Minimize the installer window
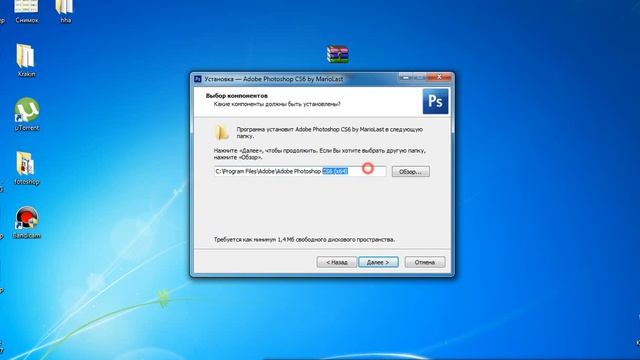The width and height of the screenshot is (640, 360). point(405,77)
